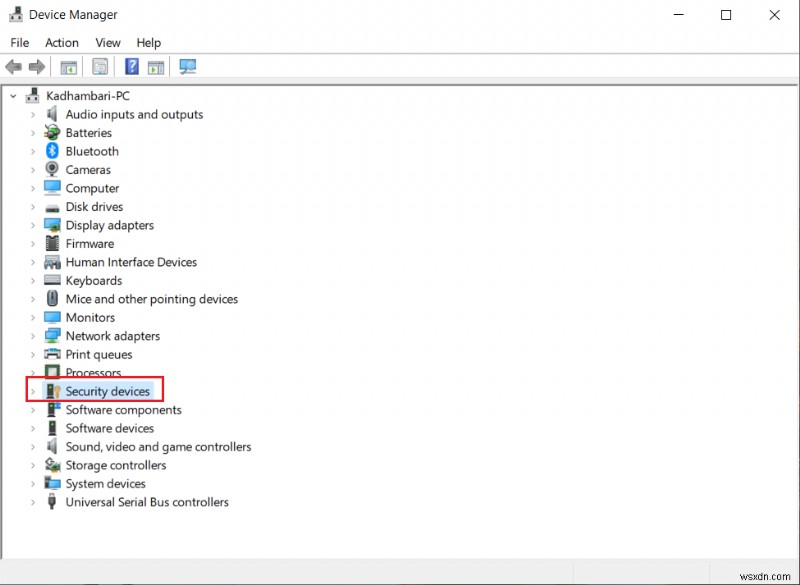Viewport: 800px width, 585px height.
Task: Expand the Keyboards category
Action: (x=33, y=281)
